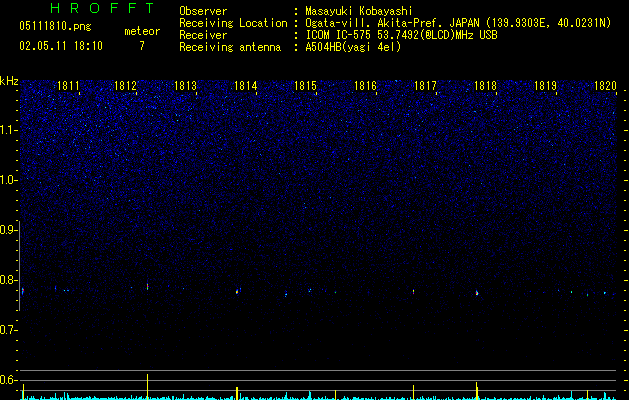Click the 1.1 kHz axis label

(8, 130)
